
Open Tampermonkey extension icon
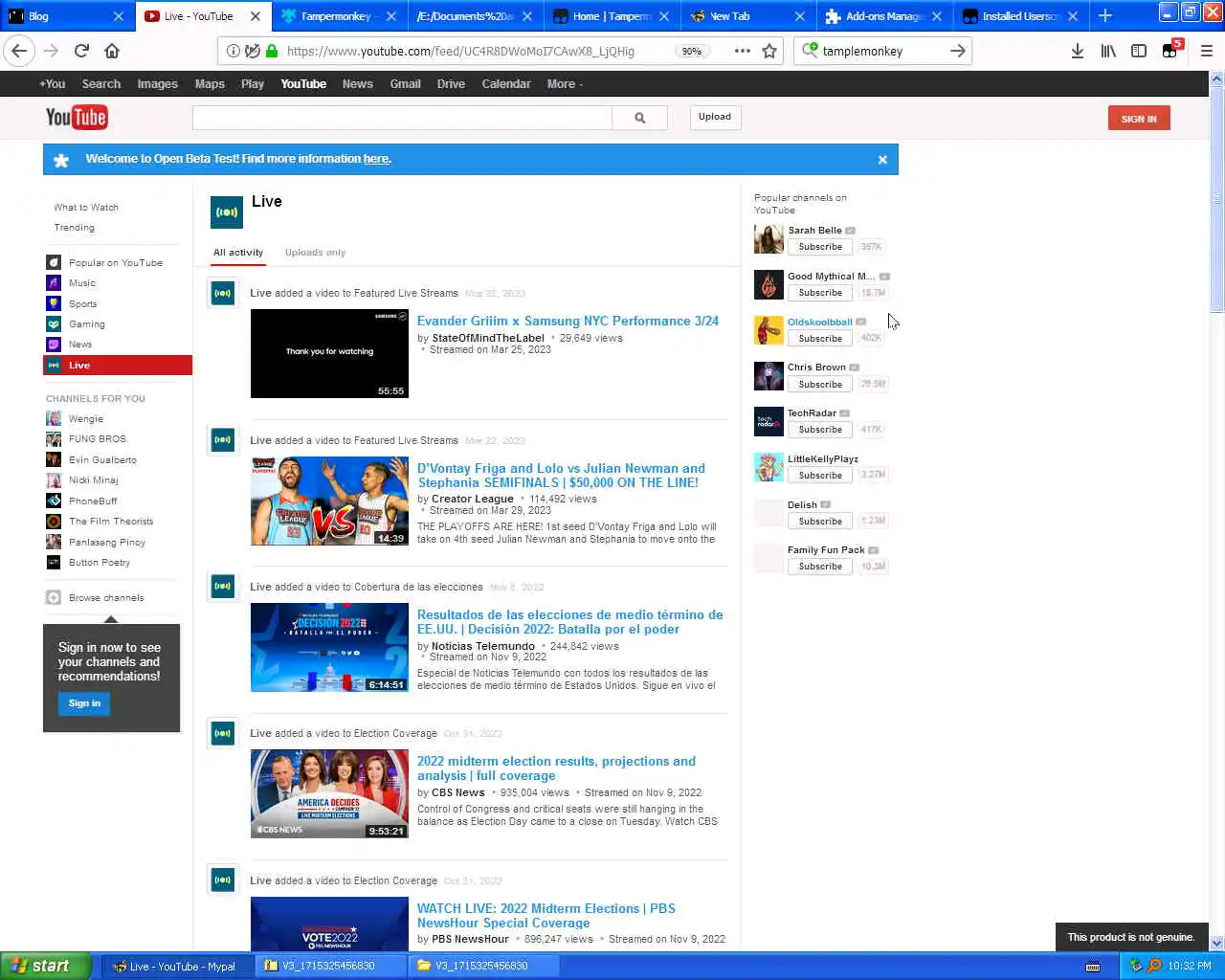[1170, 51]
